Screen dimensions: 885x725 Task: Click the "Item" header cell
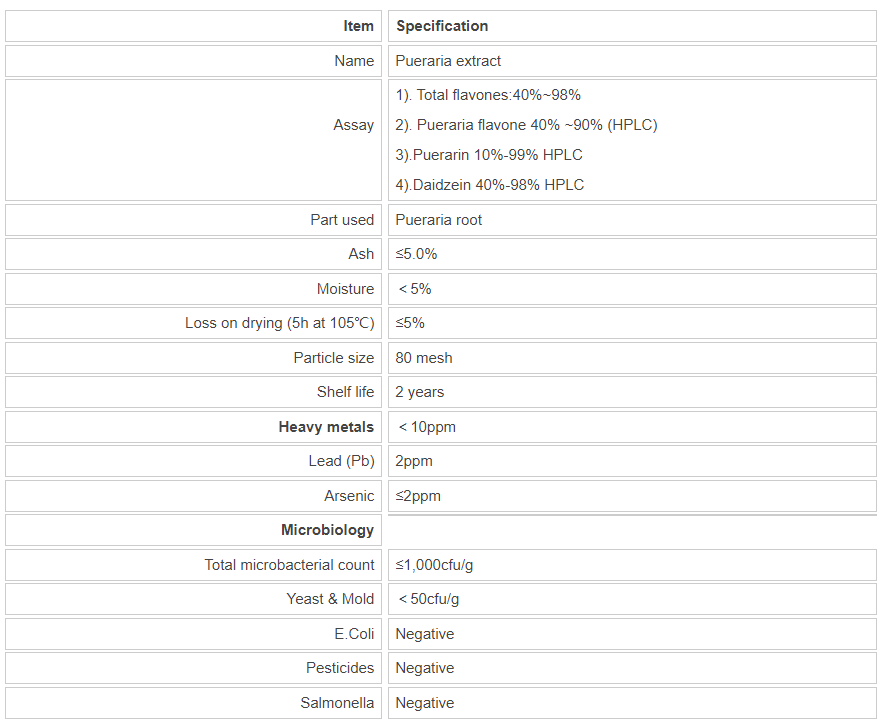click(358, 26)
